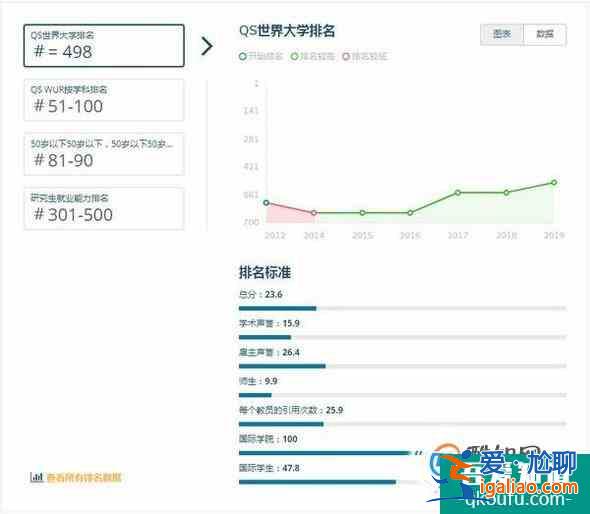Open the under-50 ranking #81-90 card

click(x=104, y=154)
